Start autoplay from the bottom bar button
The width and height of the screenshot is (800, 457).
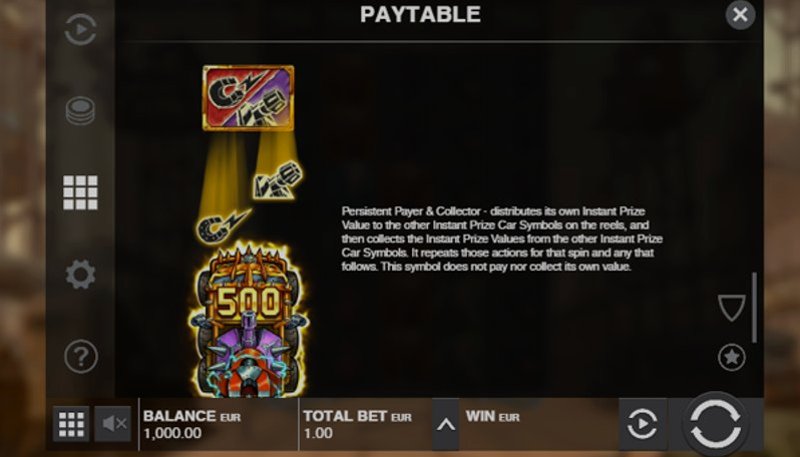pyautogui.click(x=642, y=423)
